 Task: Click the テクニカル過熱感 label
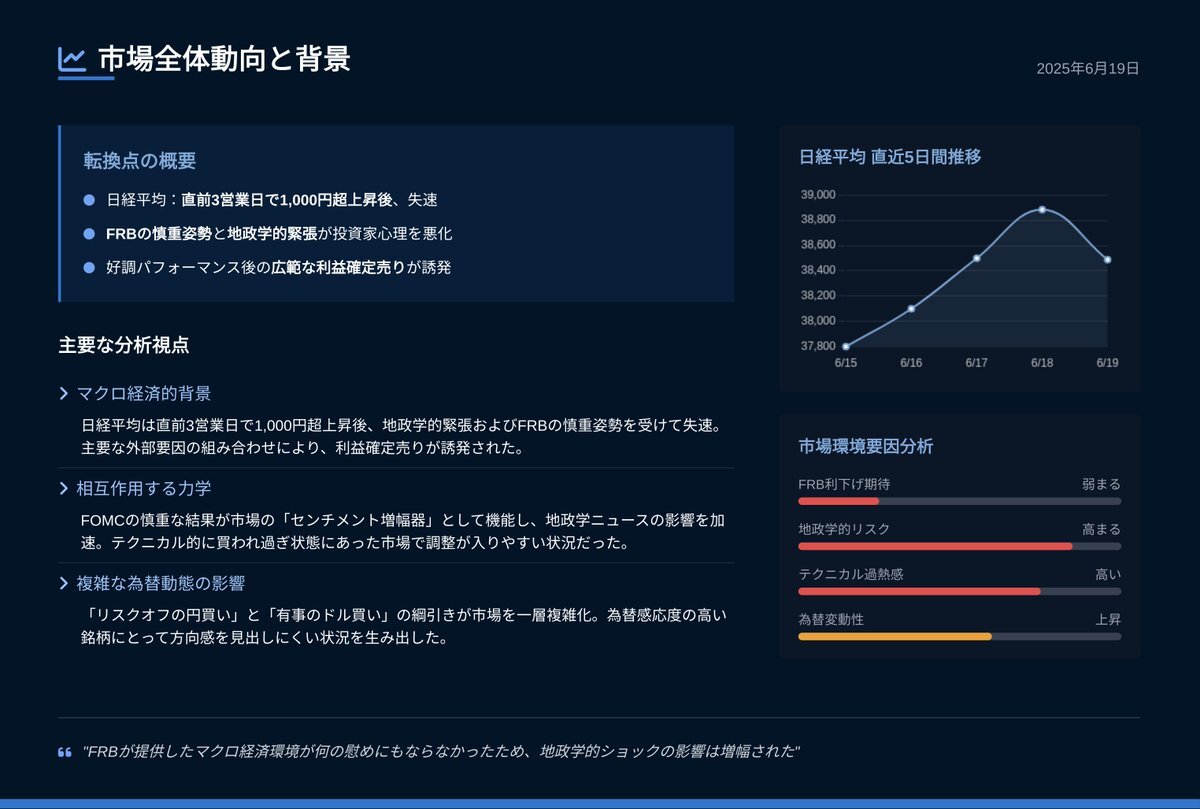(851, 574)
